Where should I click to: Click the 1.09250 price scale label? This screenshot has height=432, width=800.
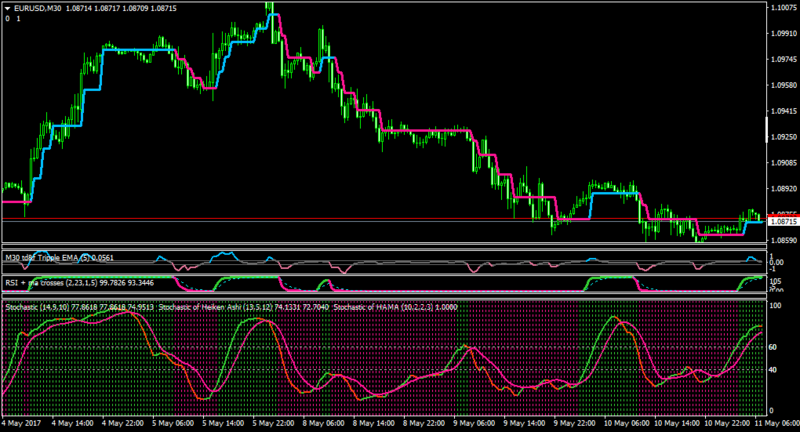coord(783,137)
